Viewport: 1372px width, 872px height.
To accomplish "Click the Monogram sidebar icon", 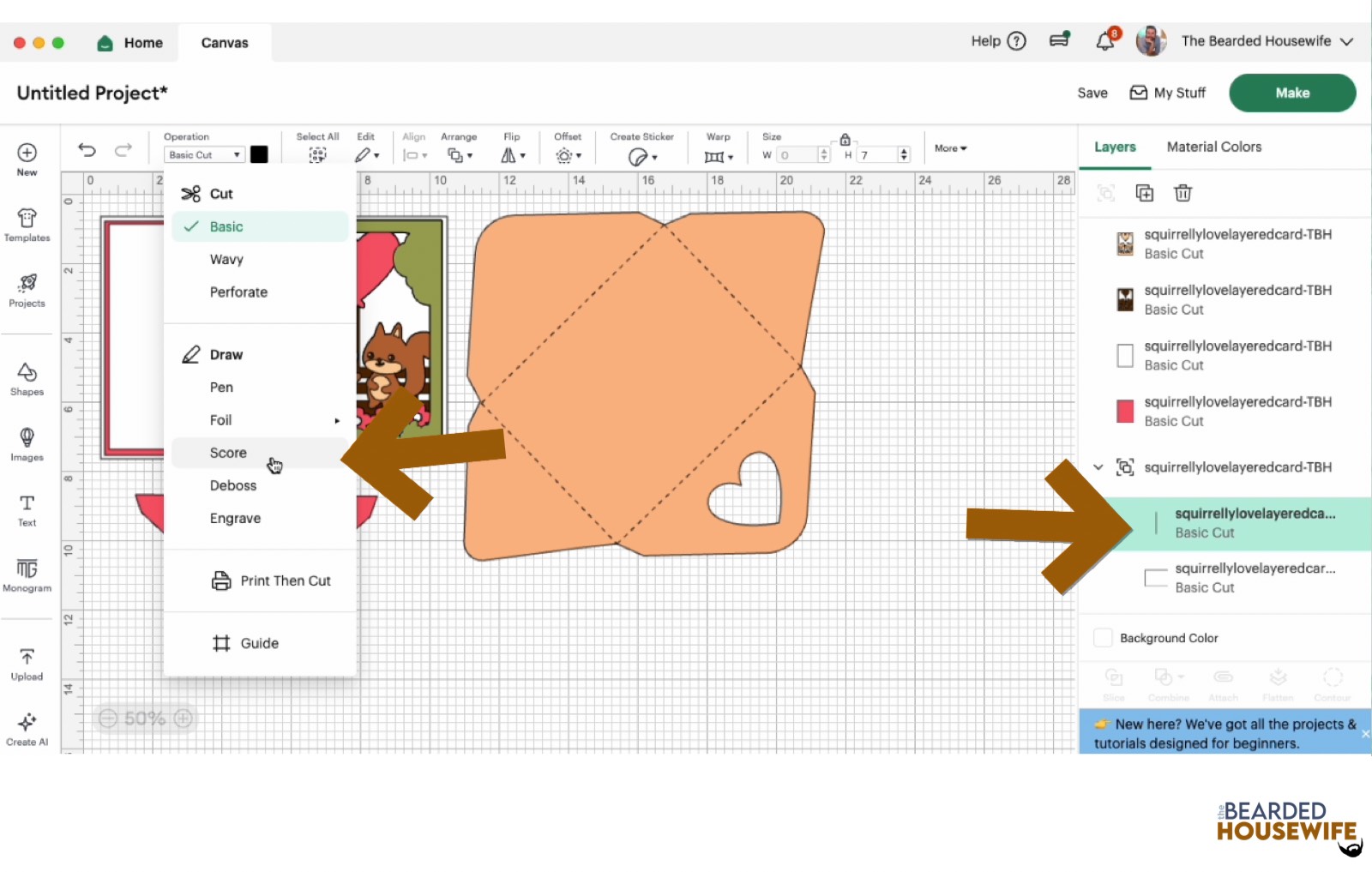I will [27, 574].
